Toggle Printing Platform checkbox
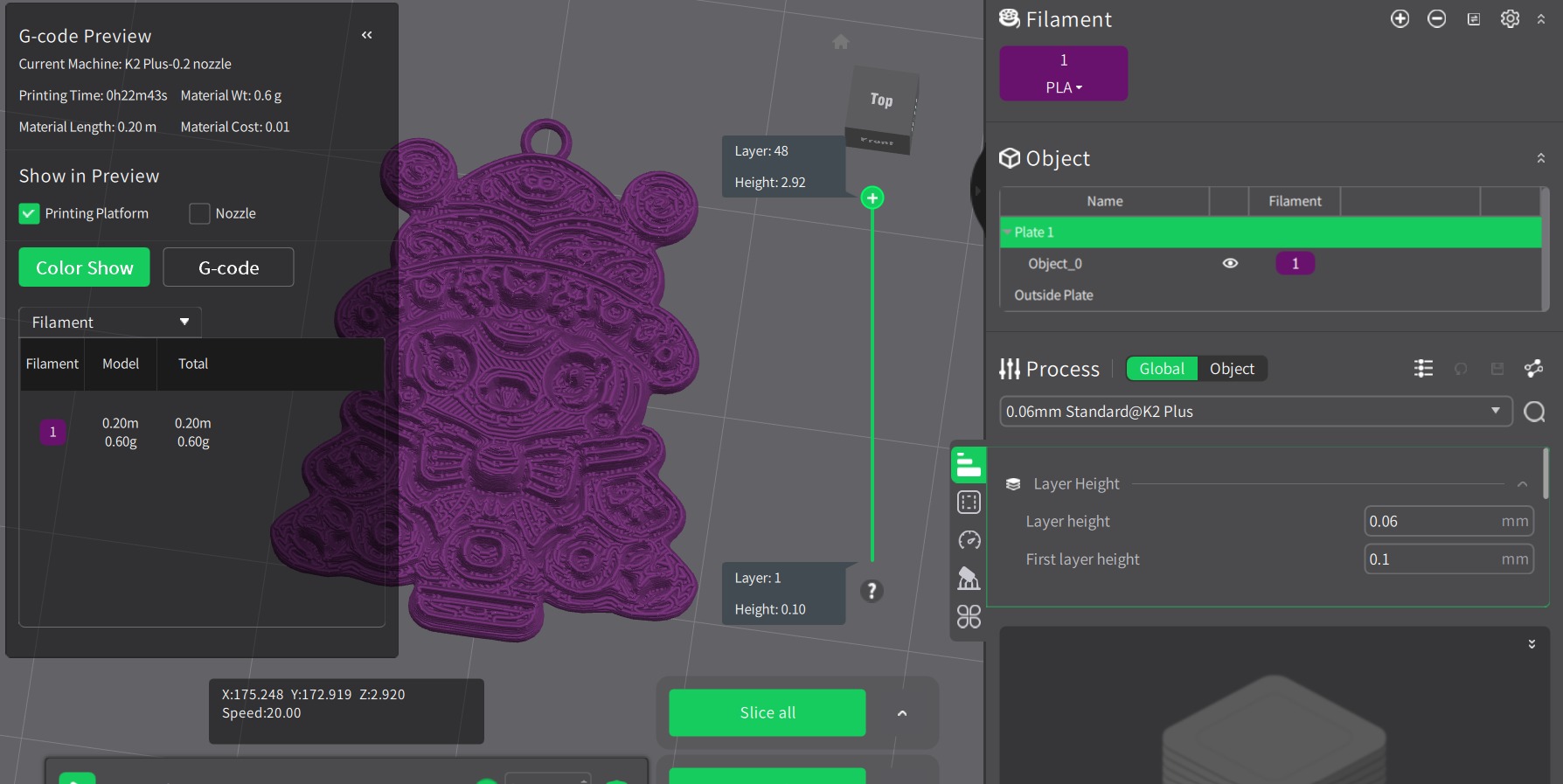 point(29,213)
